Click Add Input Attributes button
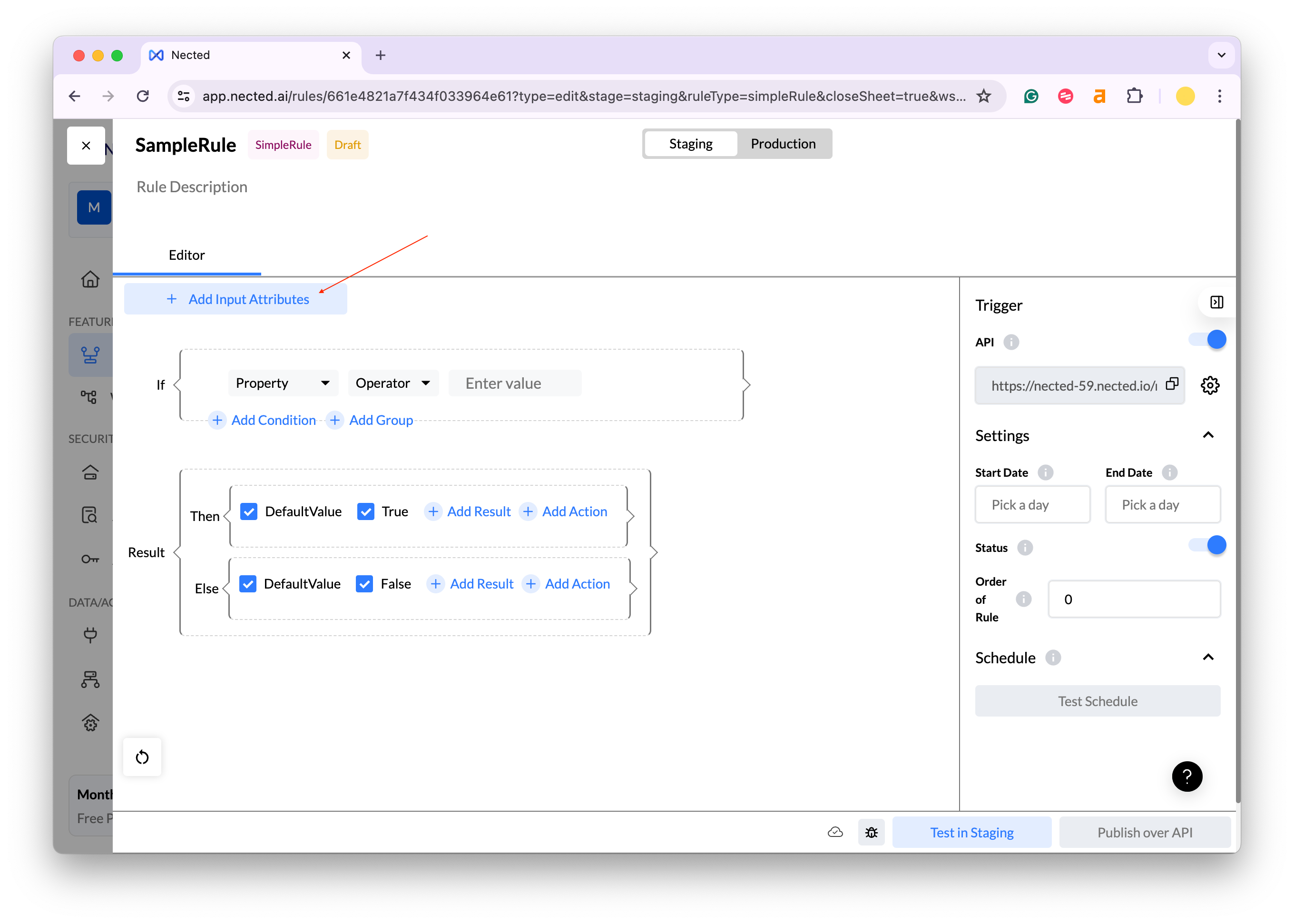1294x924 pixels. [x=235, y=299]
